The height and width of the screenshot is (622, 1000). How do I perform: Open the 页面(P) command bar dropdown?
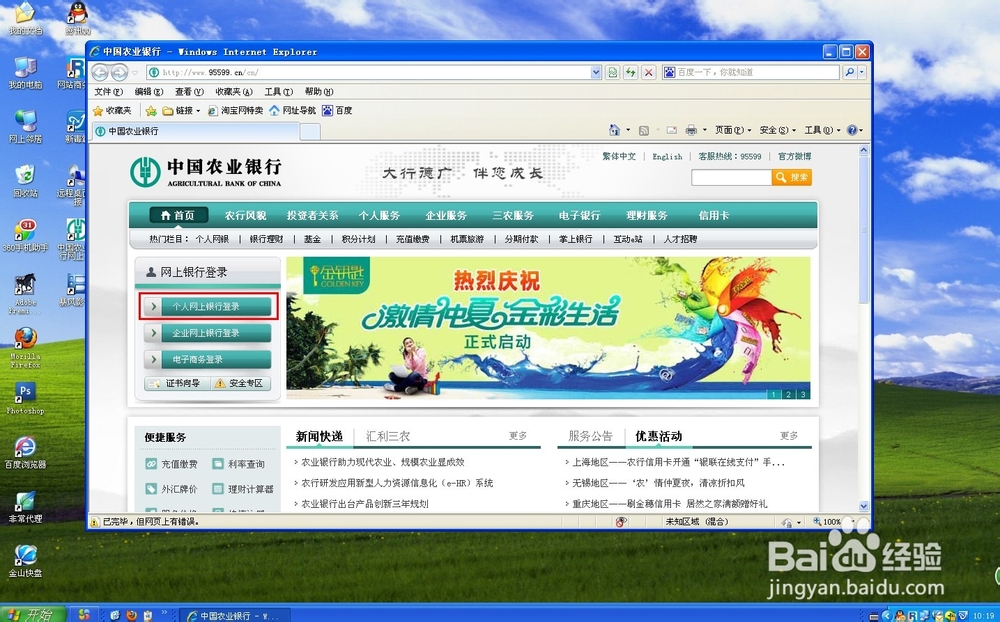pos(733,130)
